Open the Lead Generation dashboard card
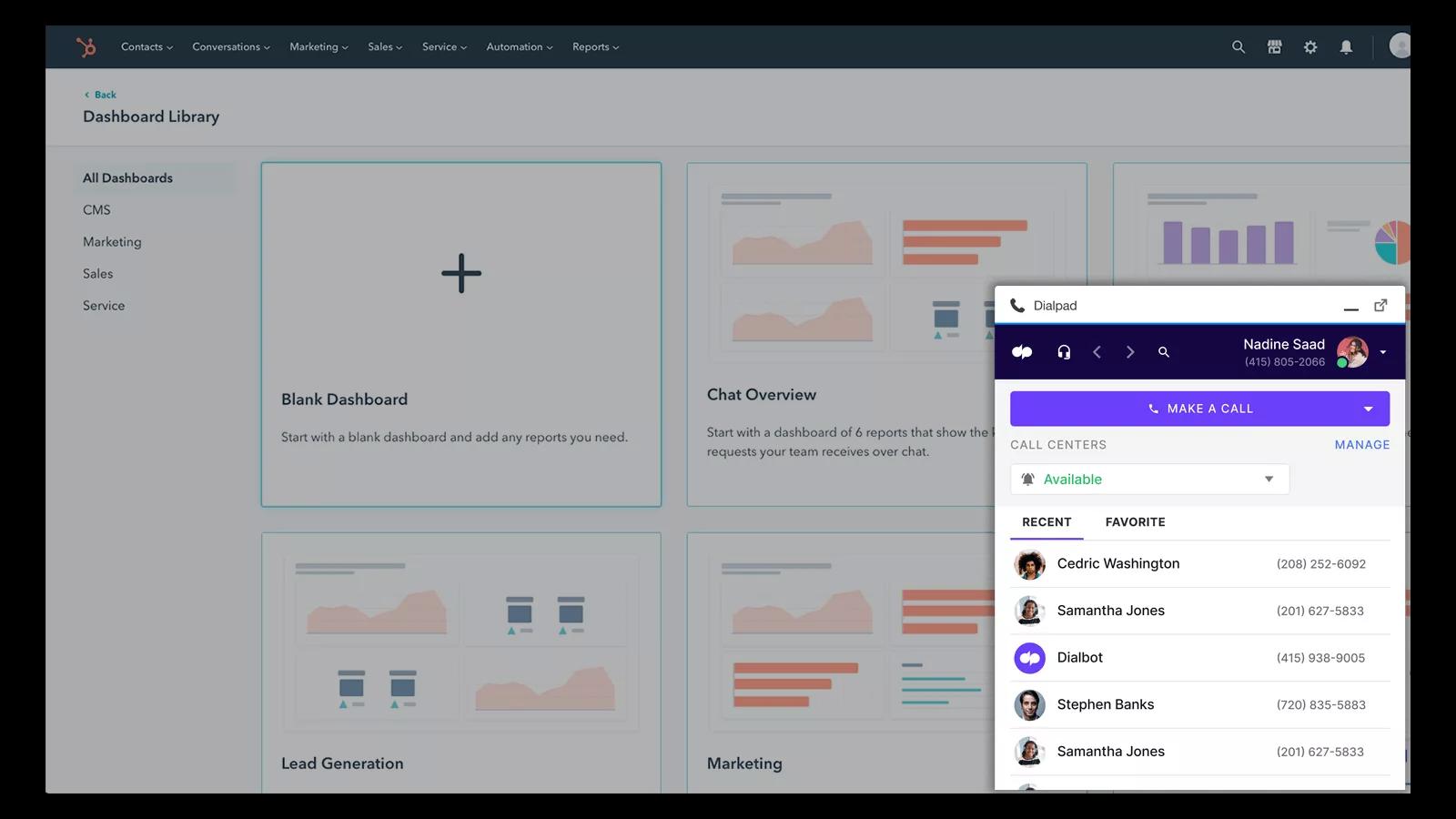 pos(461,662)
